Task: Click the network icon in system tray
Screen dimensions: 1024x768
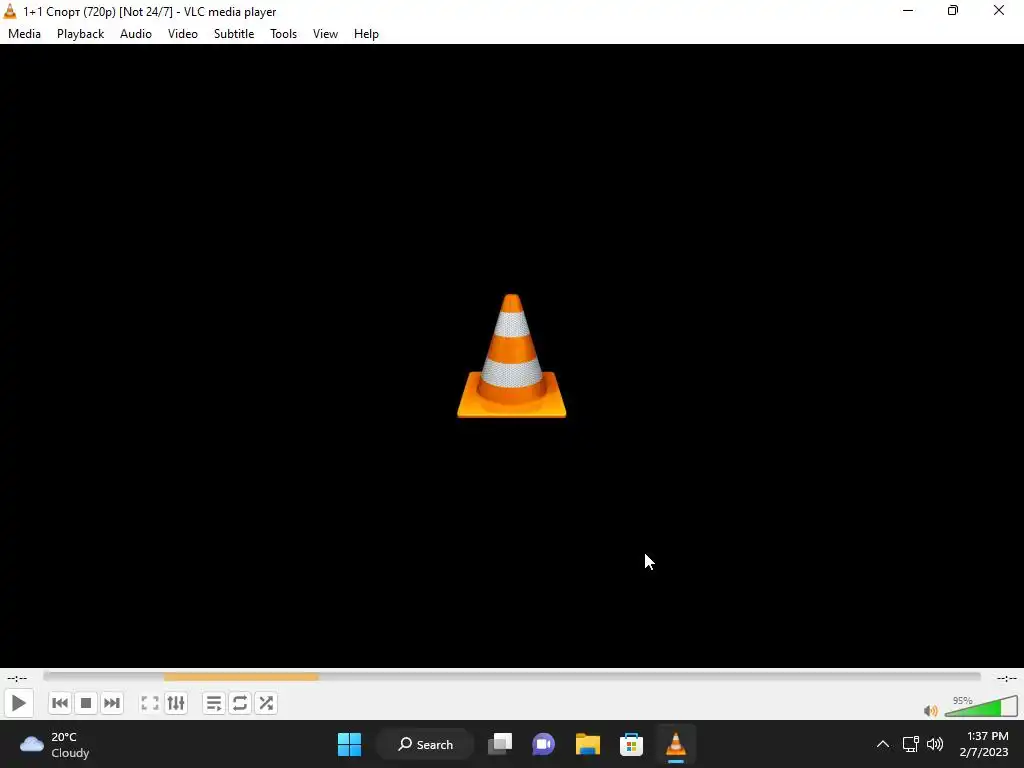Action: (910, 744)
